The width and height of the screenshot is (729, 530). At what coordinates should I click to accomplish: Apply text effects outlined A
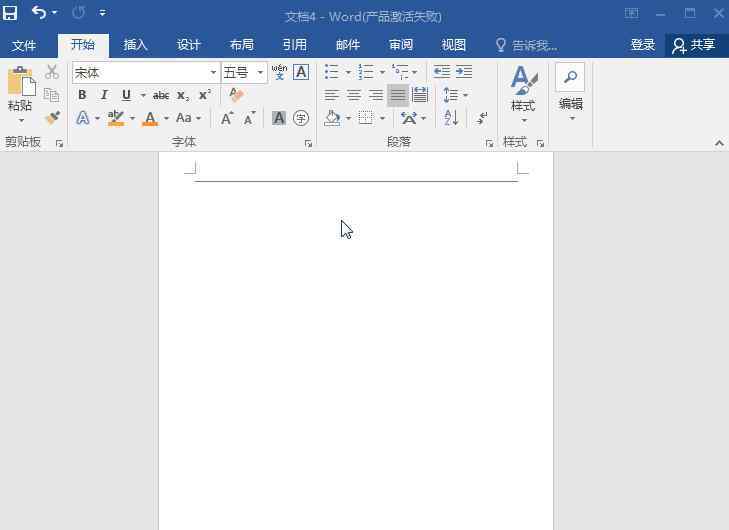pyautogui.click(x=83, y=118)
